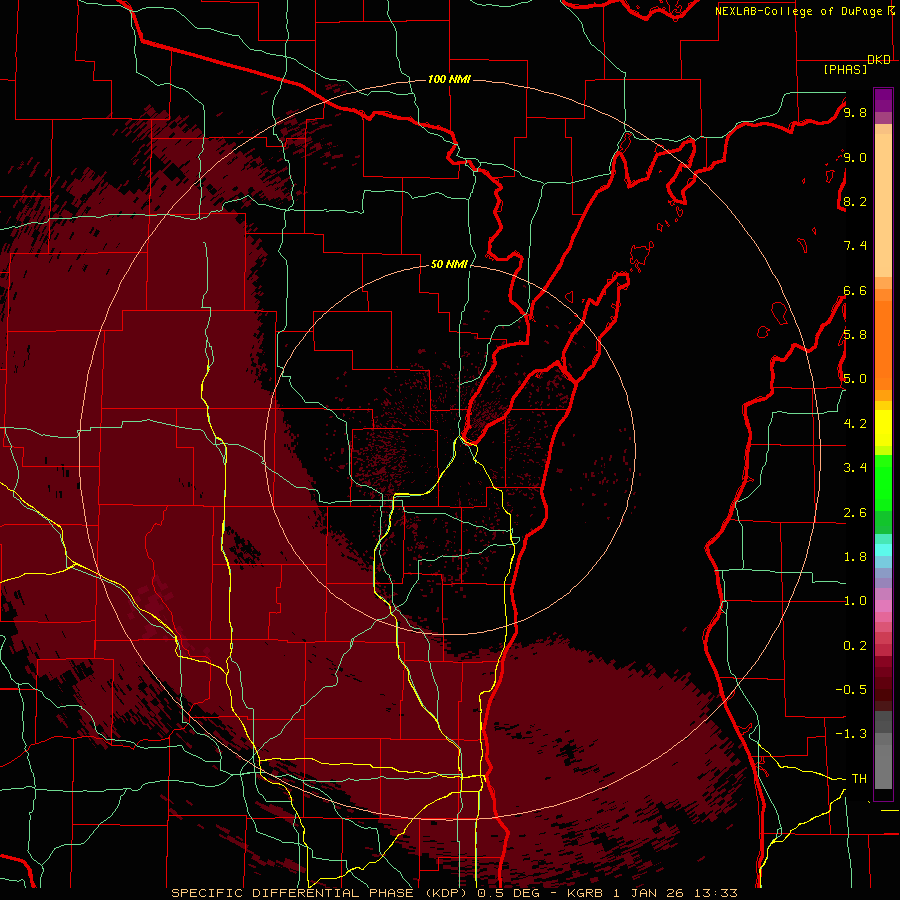Click the 0.2 legend value
The image size is (900, 900).
(x=855, y=646)
